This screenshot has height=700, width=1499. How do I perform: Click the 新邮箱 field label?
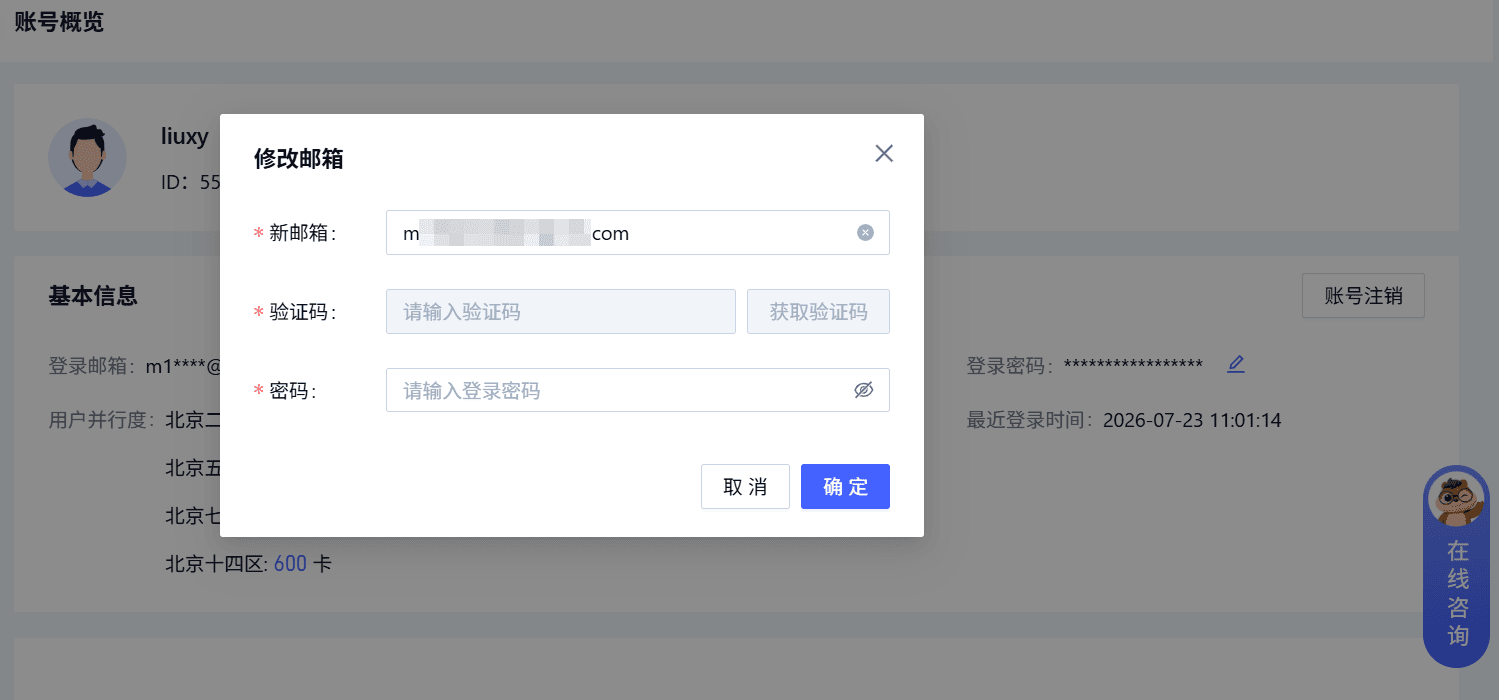click(x=303, y=233)
